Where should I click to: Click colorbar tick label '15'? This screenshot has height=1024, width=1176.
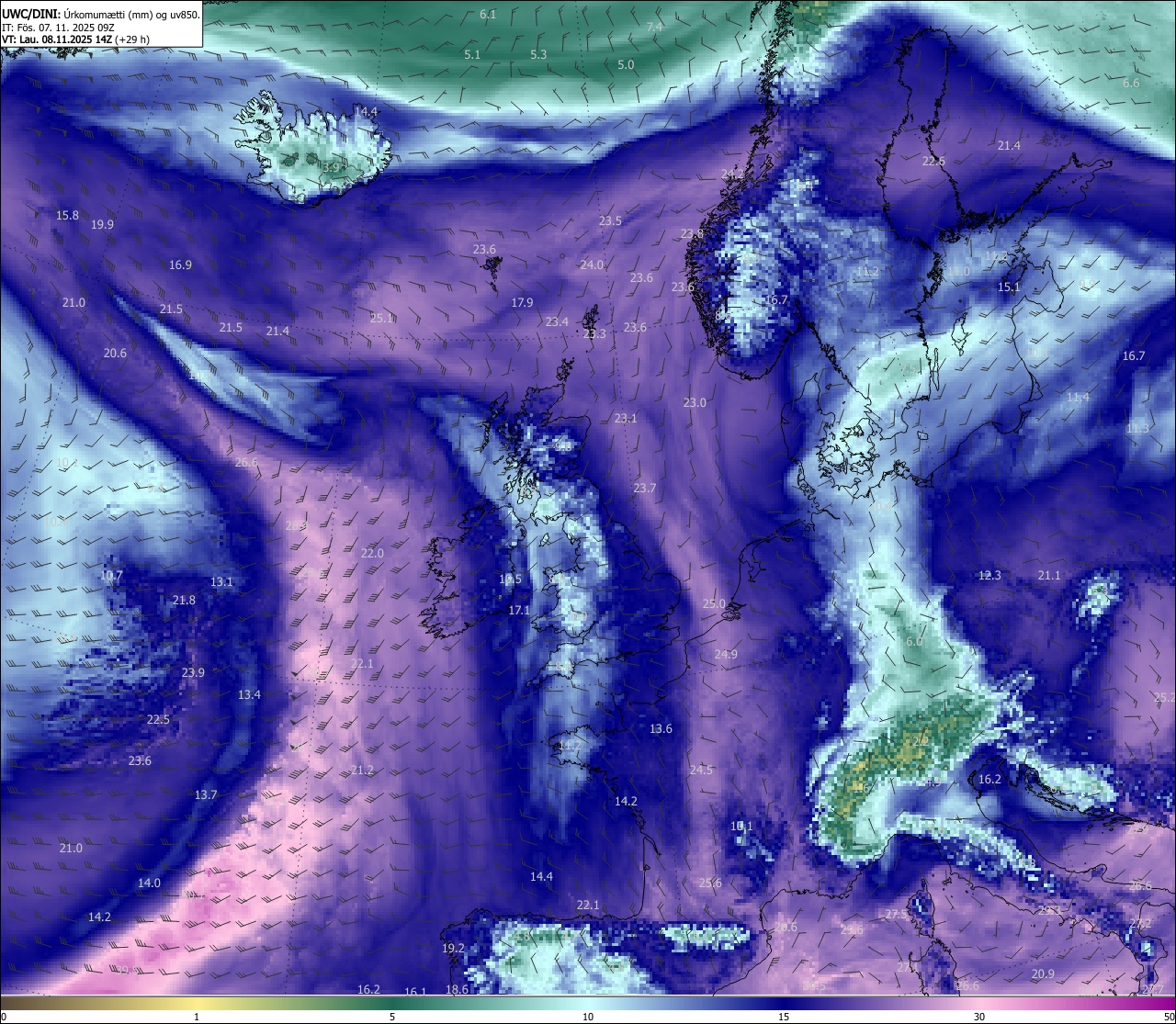click(784, 1017)
